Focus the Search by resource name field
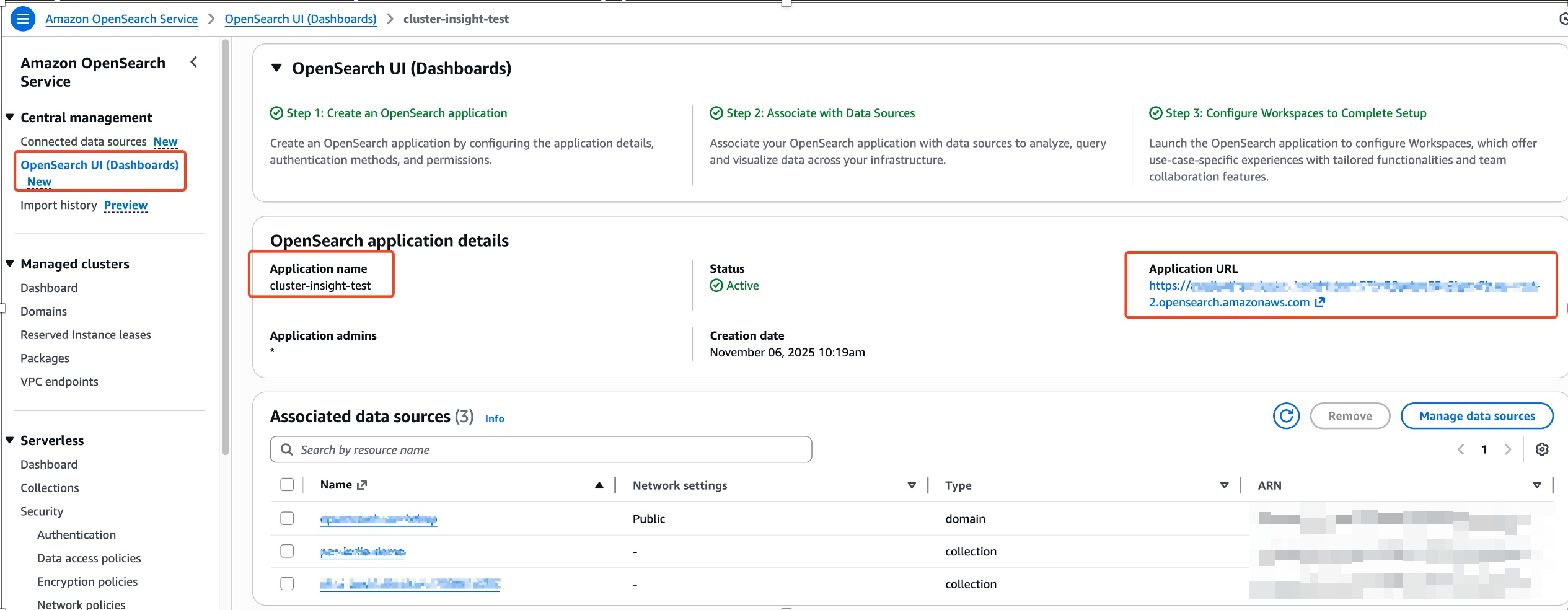 [x=540, y=449]
